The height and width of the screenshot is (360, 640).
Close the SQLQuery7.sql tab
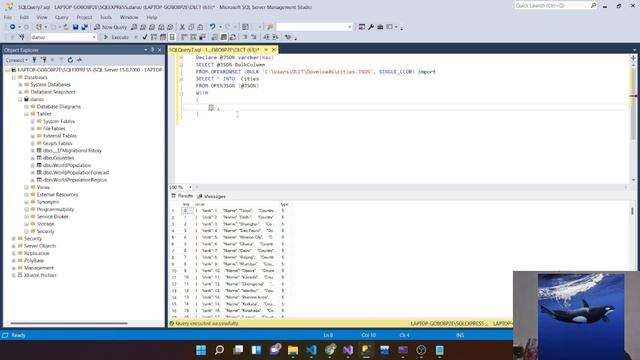coord(274,50)
